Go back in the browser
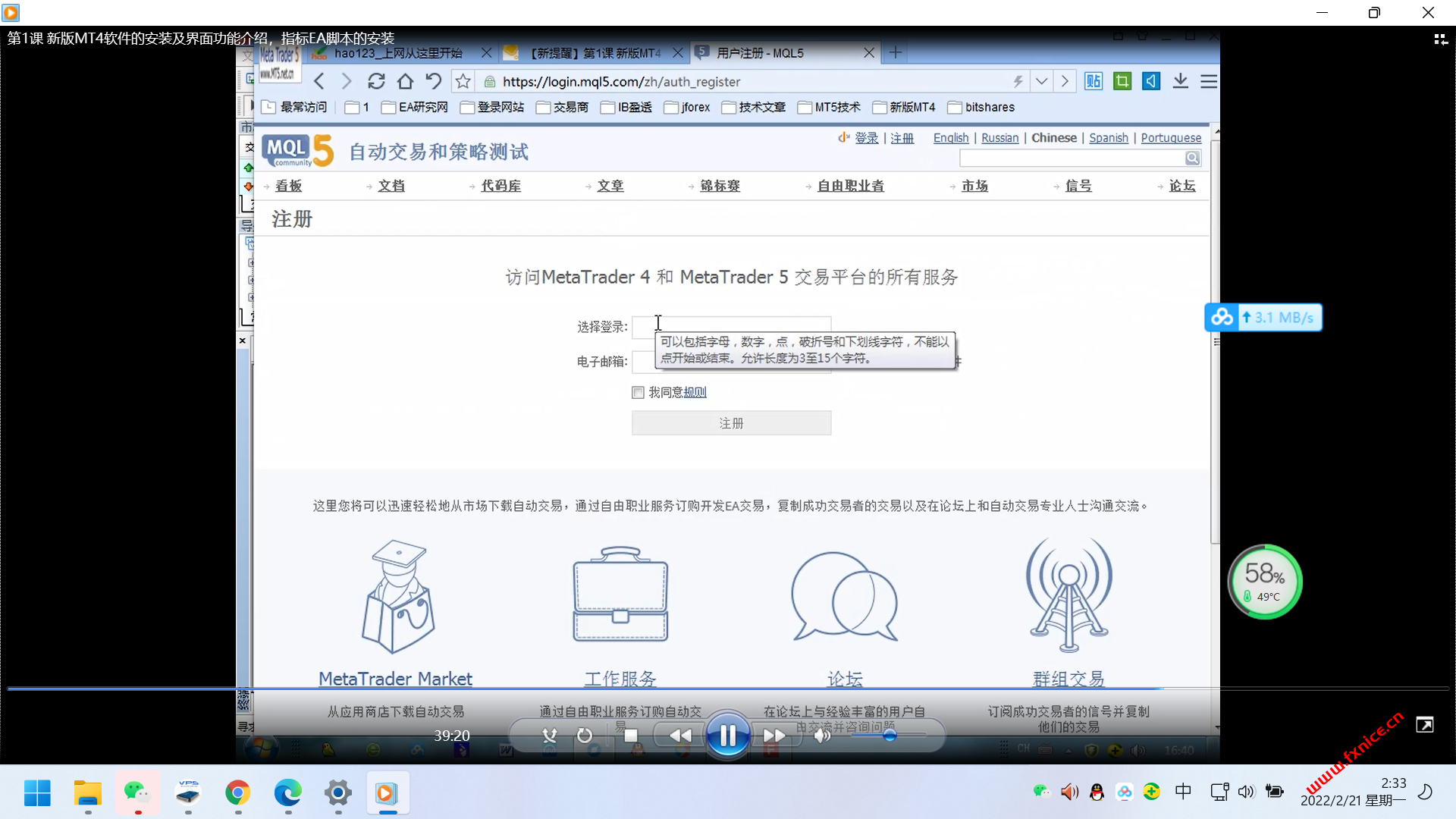Image resolution: width=1456 pixels, height=819 pixels. pos(319,81)
